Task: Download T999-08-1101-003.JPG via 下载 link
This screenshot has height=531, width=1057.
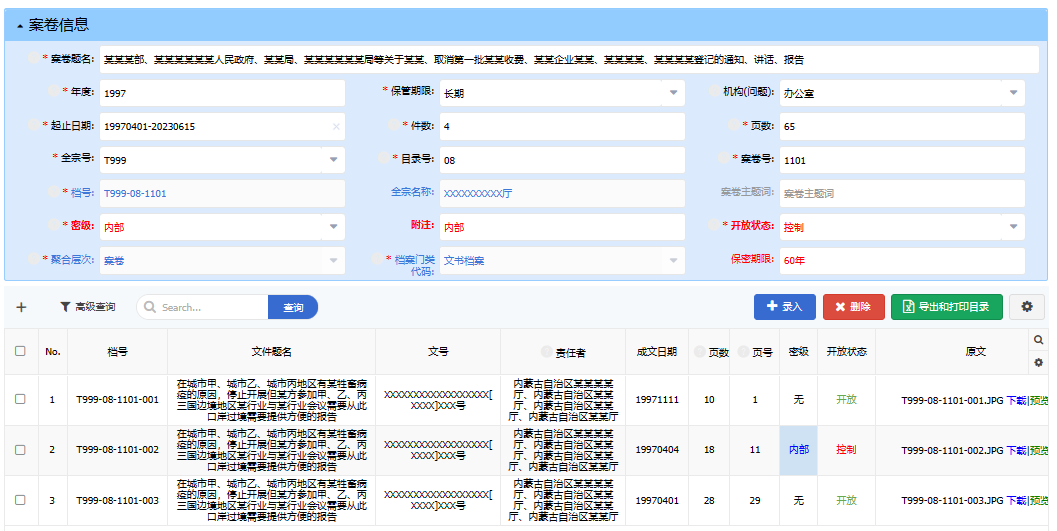Action: pos(1016,501)
